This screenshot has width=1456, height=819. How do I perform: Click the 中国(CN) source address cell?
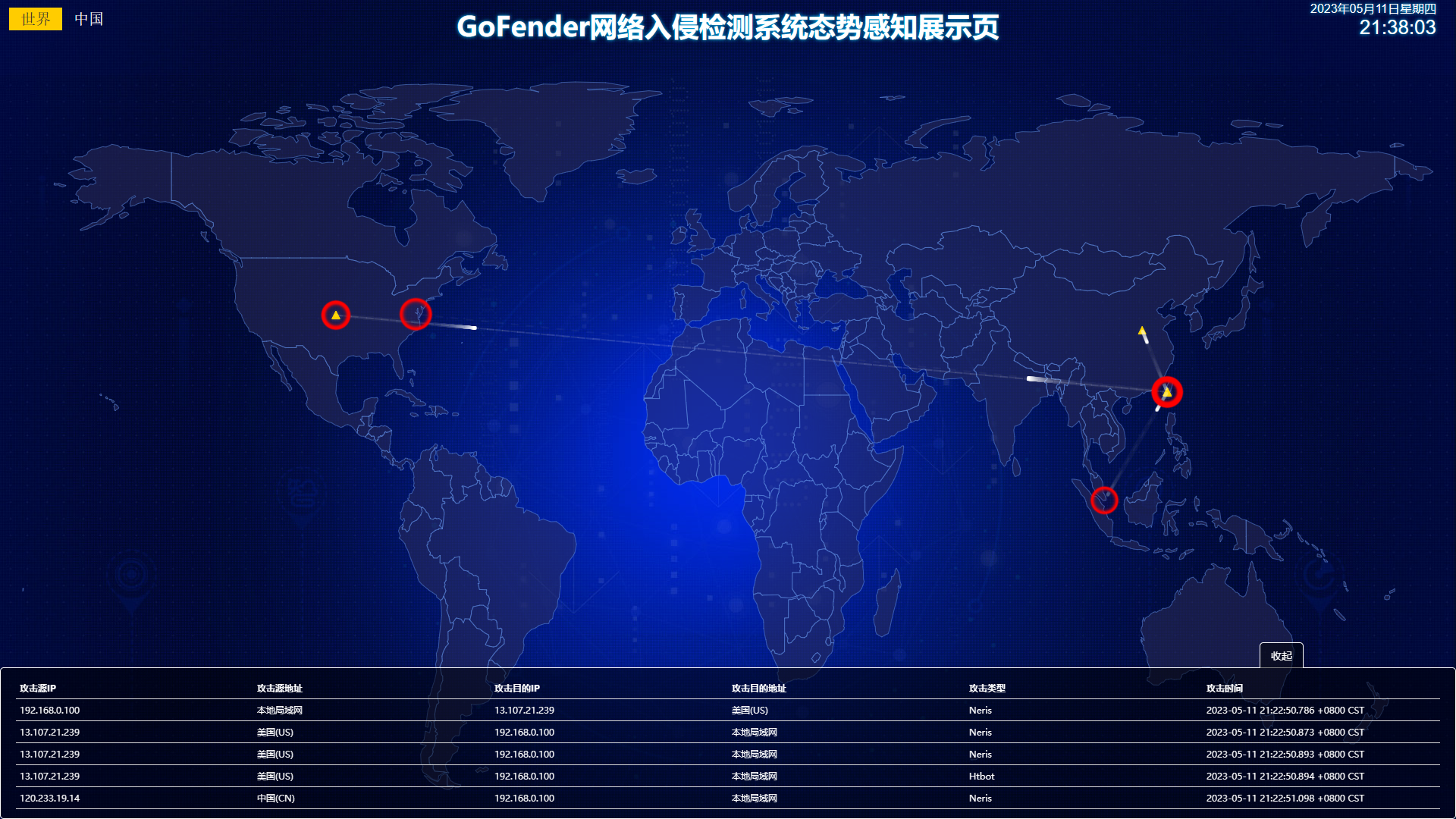tap(275, 799)
